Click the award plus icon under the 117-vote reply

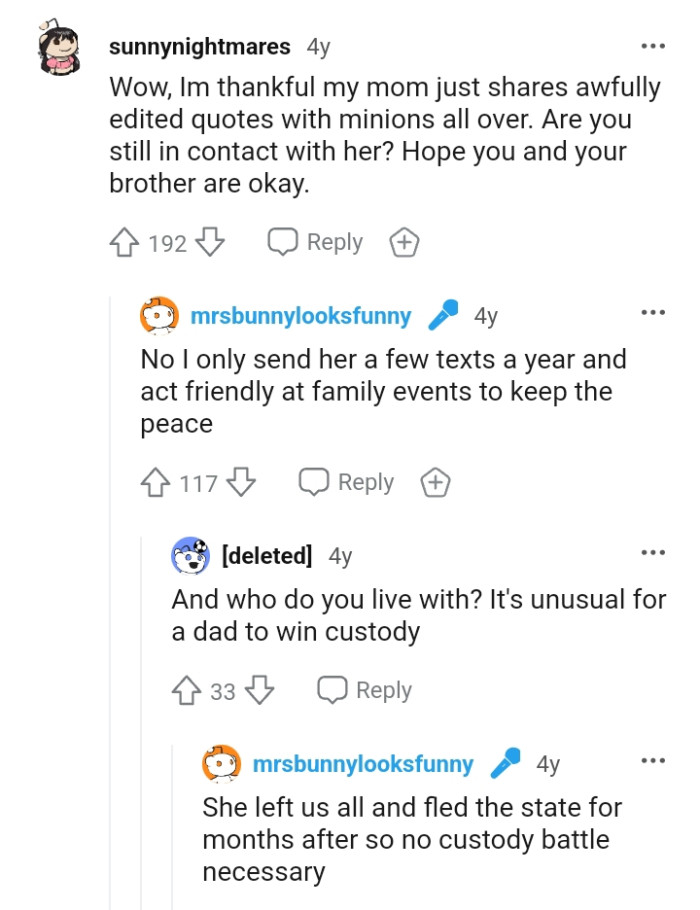pyautogui.click(x=435, y=482)
